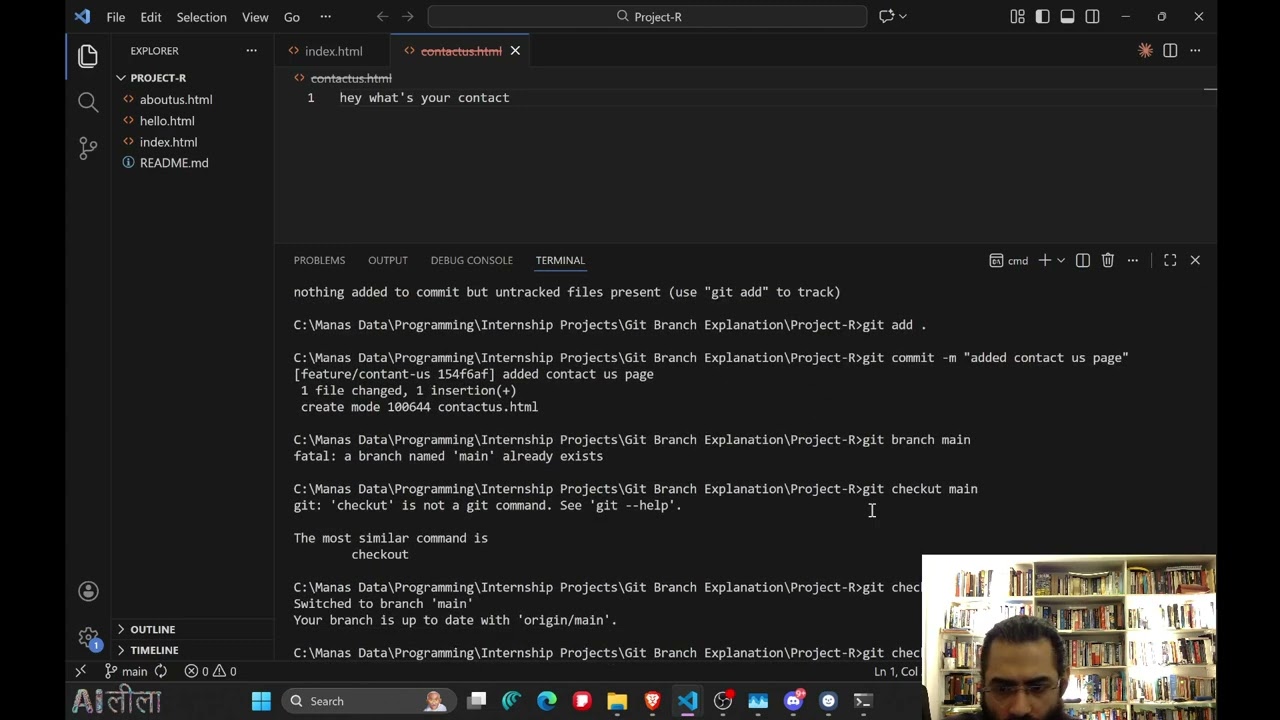Create a new terminal with plus icon
This screenshot has width=1280, height=720.
tap(1044, 260)
